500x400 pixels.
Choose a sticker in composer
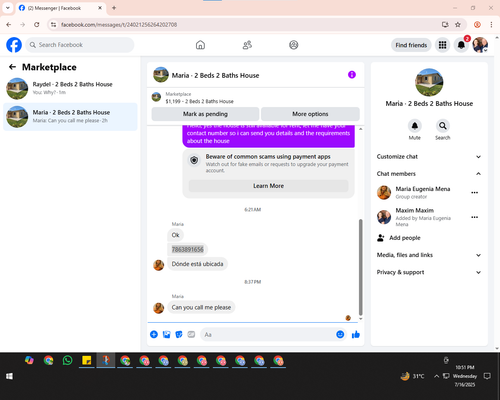(179, 334)
